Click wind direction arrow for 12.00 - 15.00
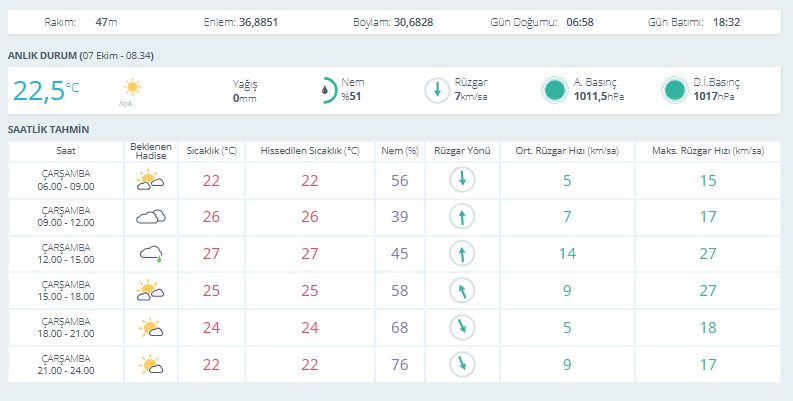This screenshot has height=401, width=793. click(x=462, y=253)
